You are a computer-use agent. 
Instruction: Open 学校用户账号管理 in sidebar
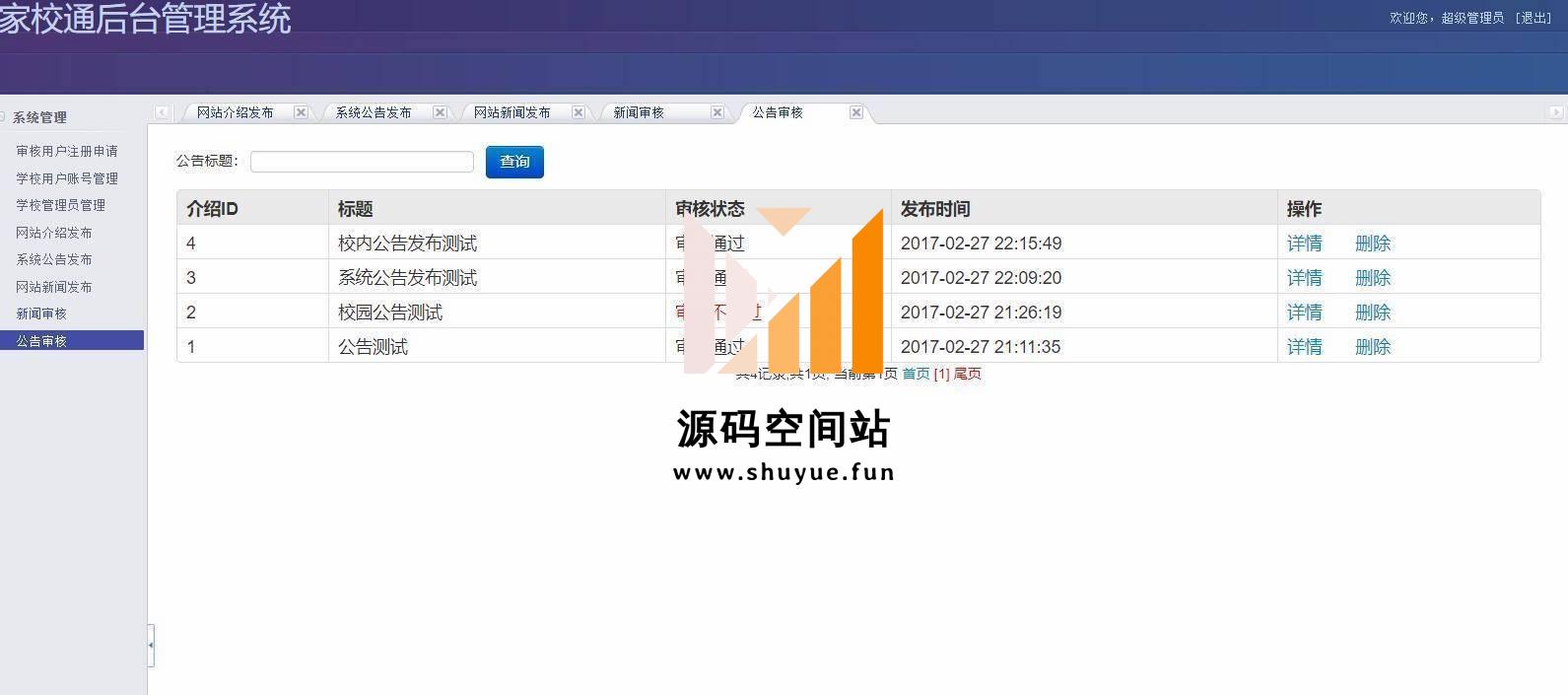point(67,178)
